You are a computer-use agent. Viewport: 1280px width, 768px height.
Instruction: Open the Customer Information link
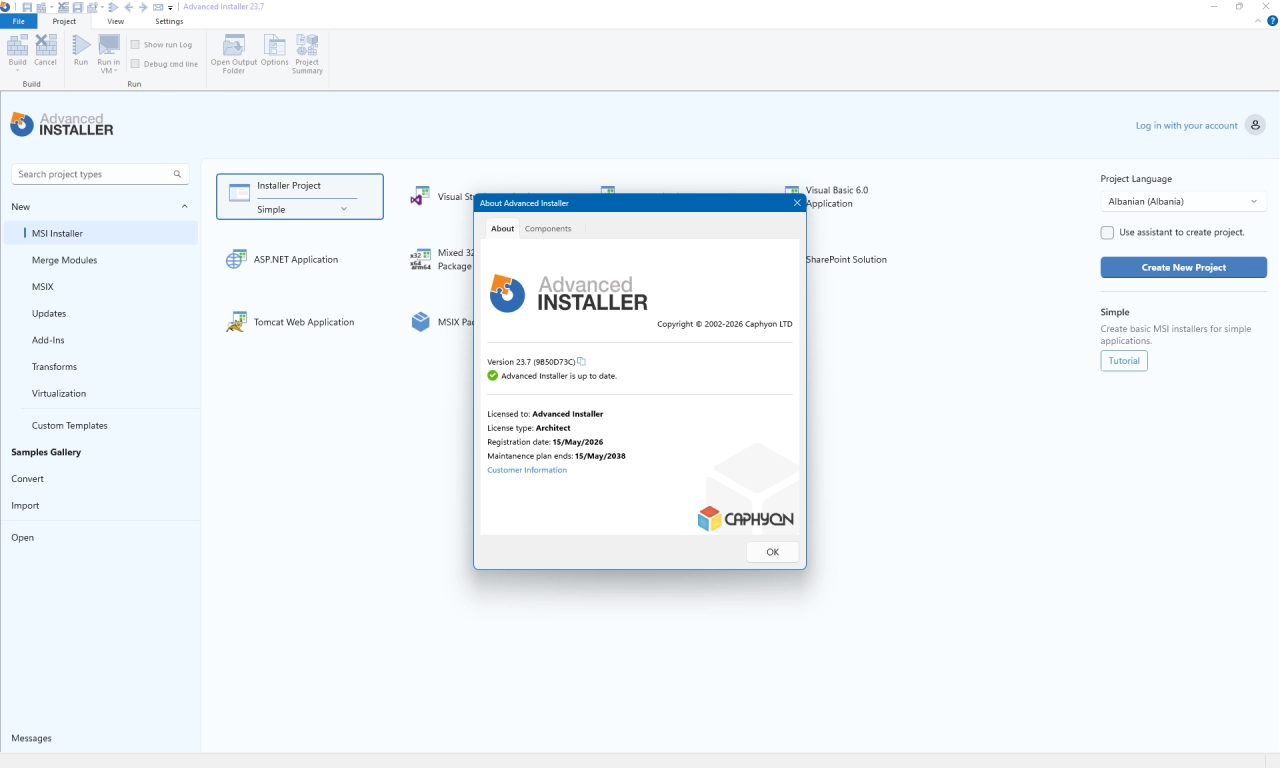(x=527, y=470)
